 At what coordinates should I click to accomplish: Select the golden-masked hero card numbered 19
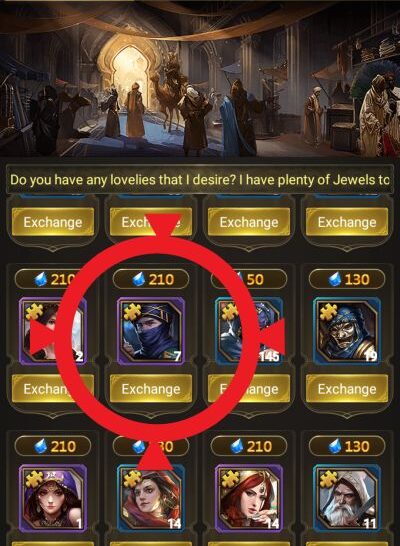pyautogui.click(x=347, y=331)
